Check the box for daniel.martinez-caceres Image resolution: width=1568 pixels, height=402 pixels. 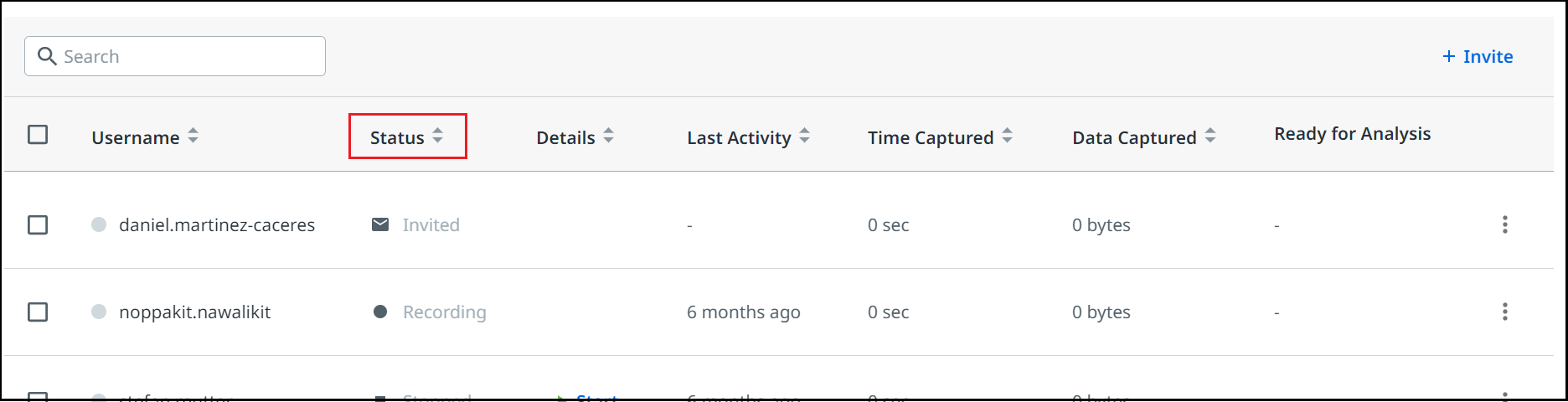click(38, 224)
